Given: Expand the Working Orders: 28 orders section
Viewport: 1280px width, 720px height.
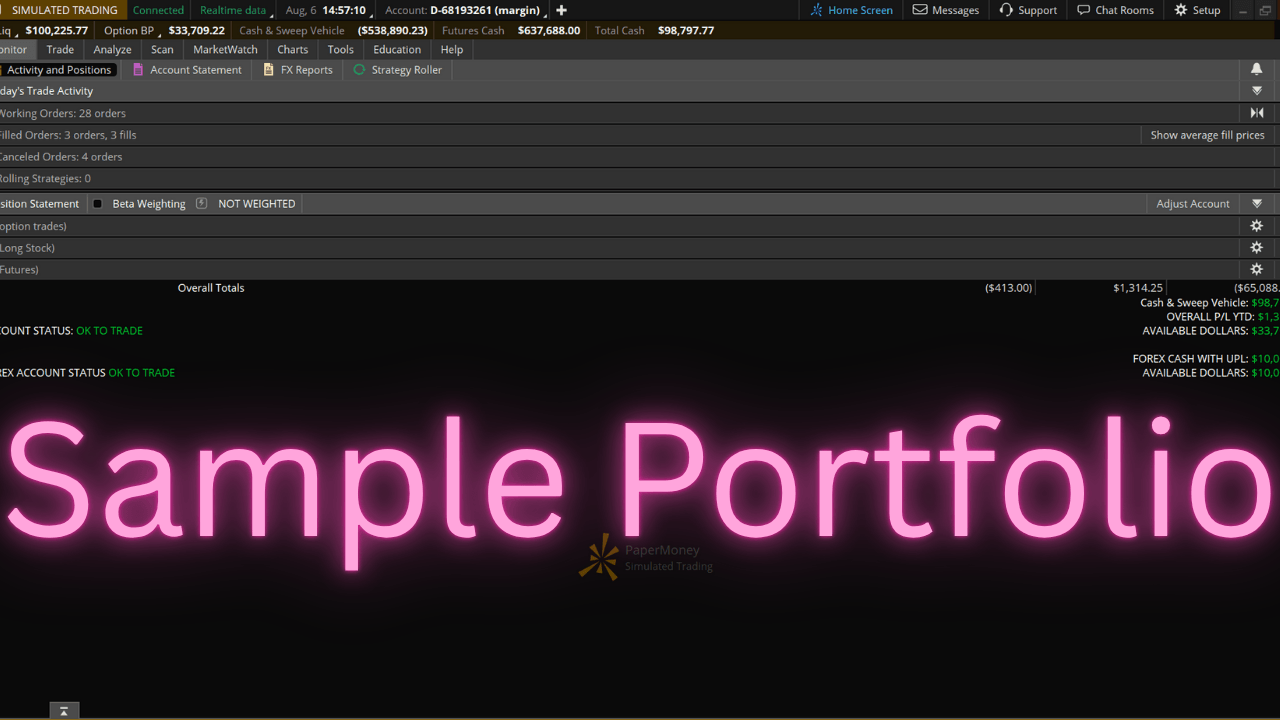Looking at the screenshot, I should (63, 113).
